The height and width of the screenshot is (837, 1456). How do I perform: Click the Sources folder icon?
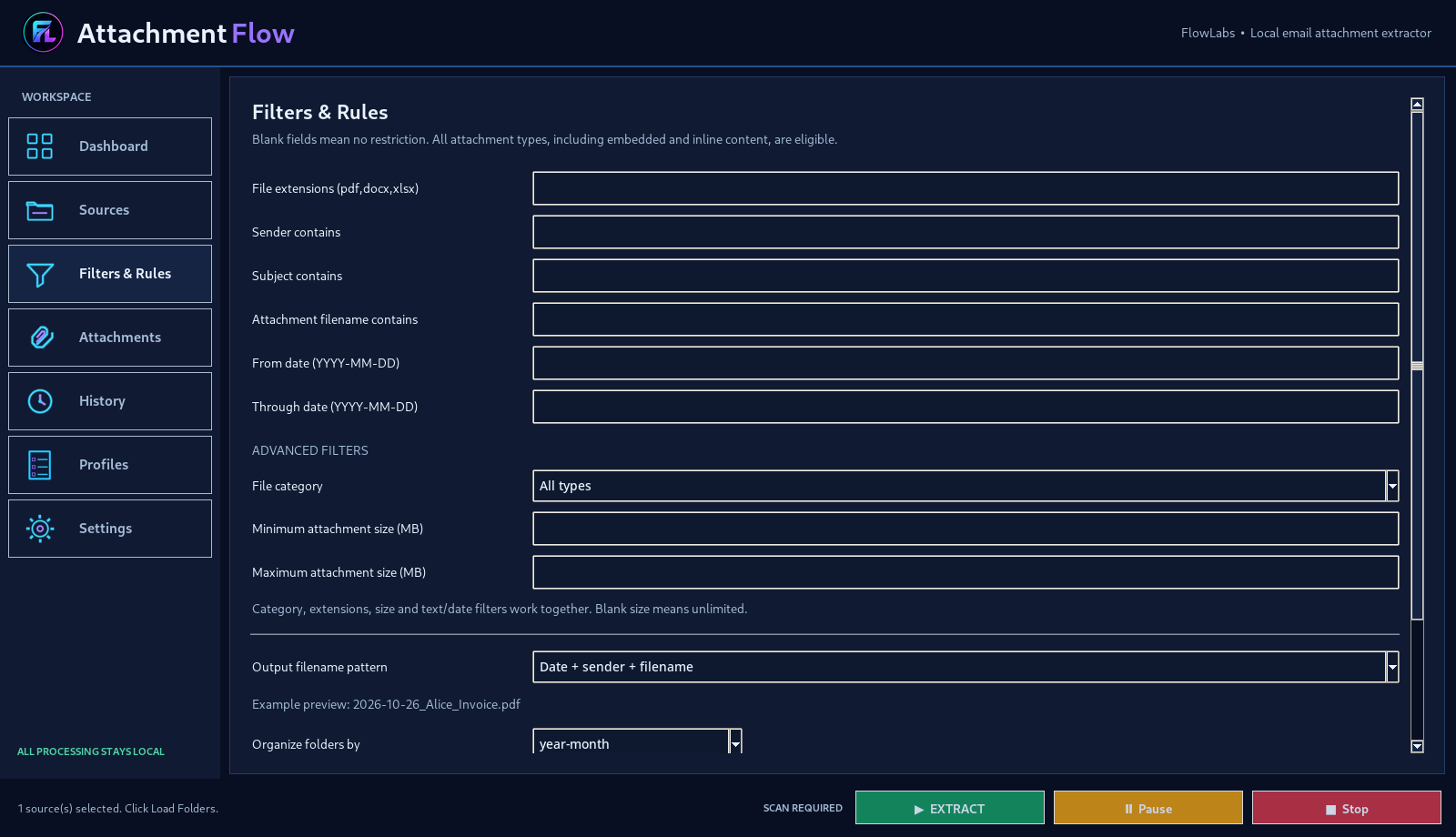(40, 210)
